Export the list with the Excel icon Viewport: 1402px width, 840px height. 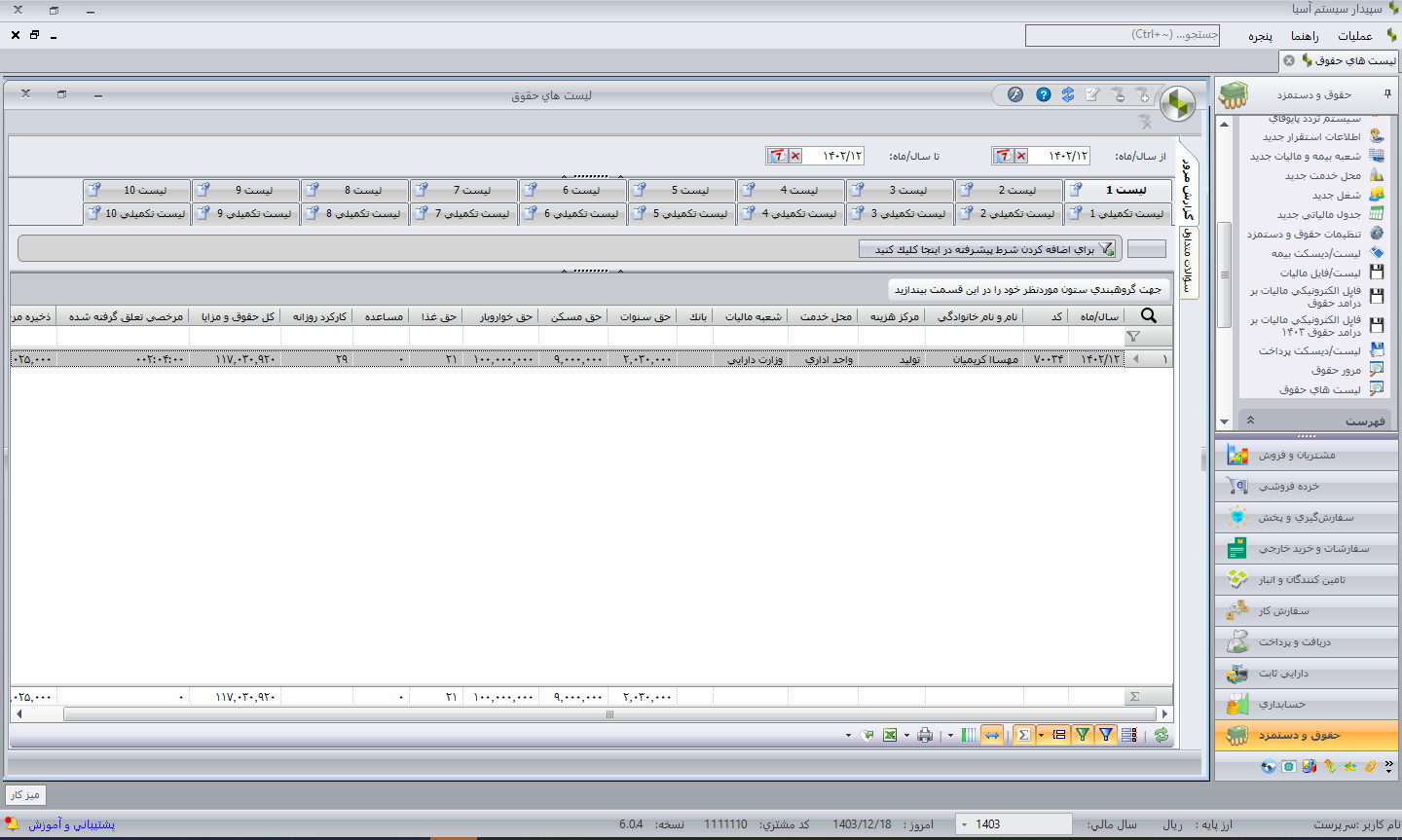click(x=889, y=735)
